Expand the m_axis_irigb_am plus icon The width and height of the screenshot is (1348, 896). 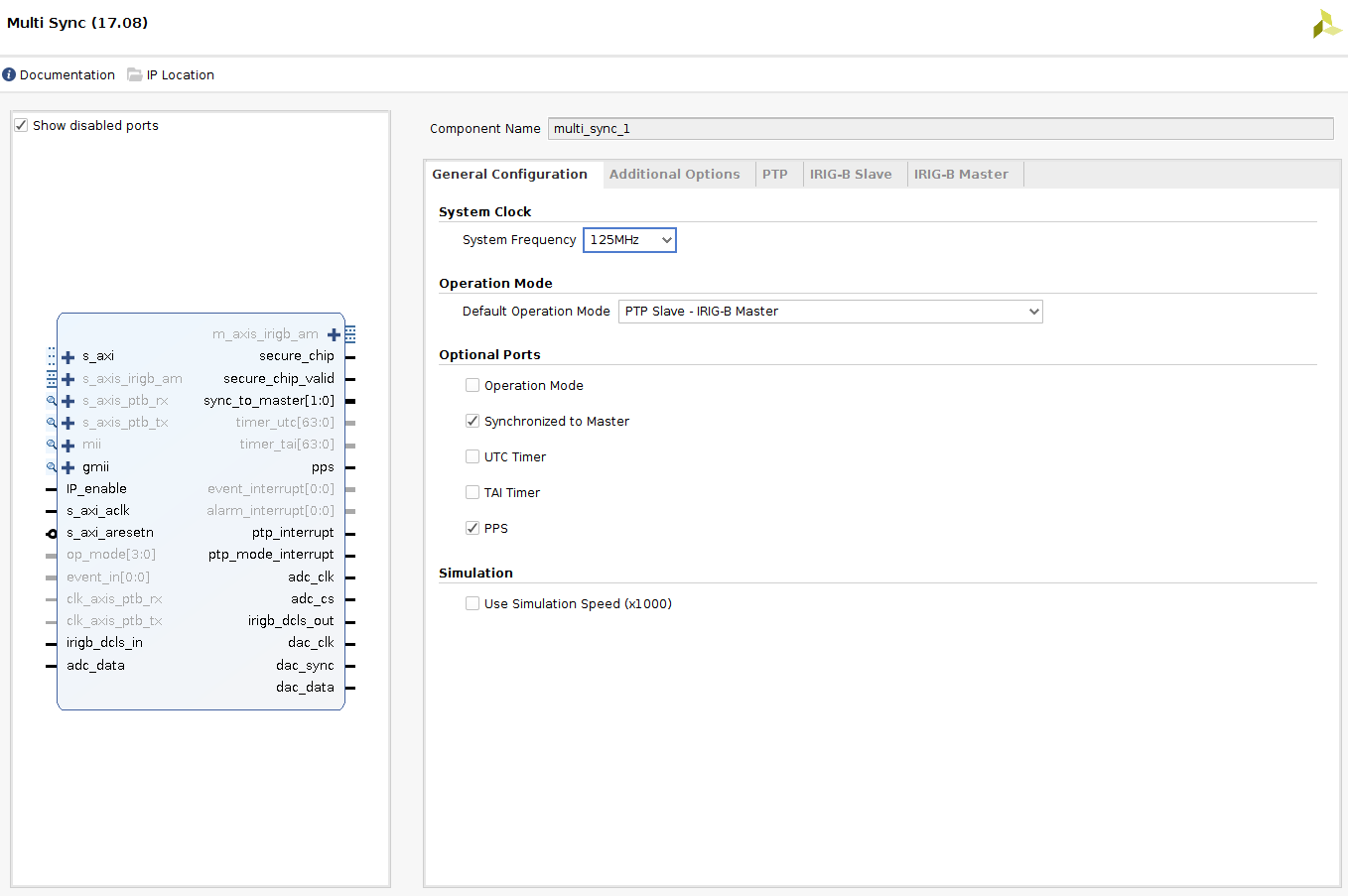click(x=334, y=335)
